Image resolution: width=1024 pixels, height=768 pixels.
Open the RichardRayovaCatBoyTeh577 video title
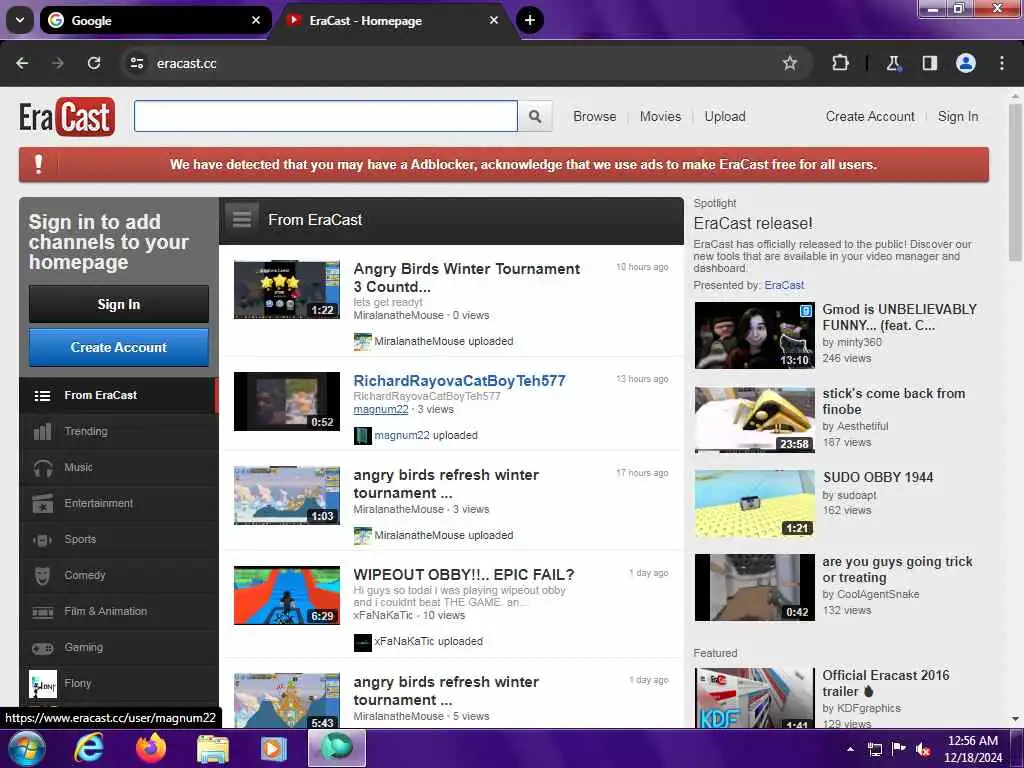pos(459,381)
